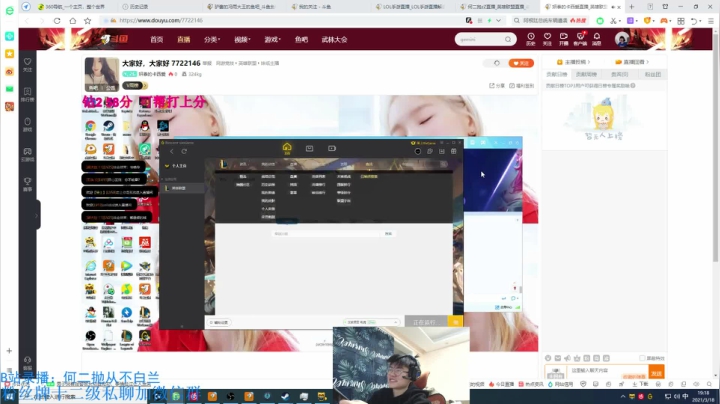Expand the 游戏 dropdown in Douyu header
Viewport: 720px width, 404px height.
272,39
